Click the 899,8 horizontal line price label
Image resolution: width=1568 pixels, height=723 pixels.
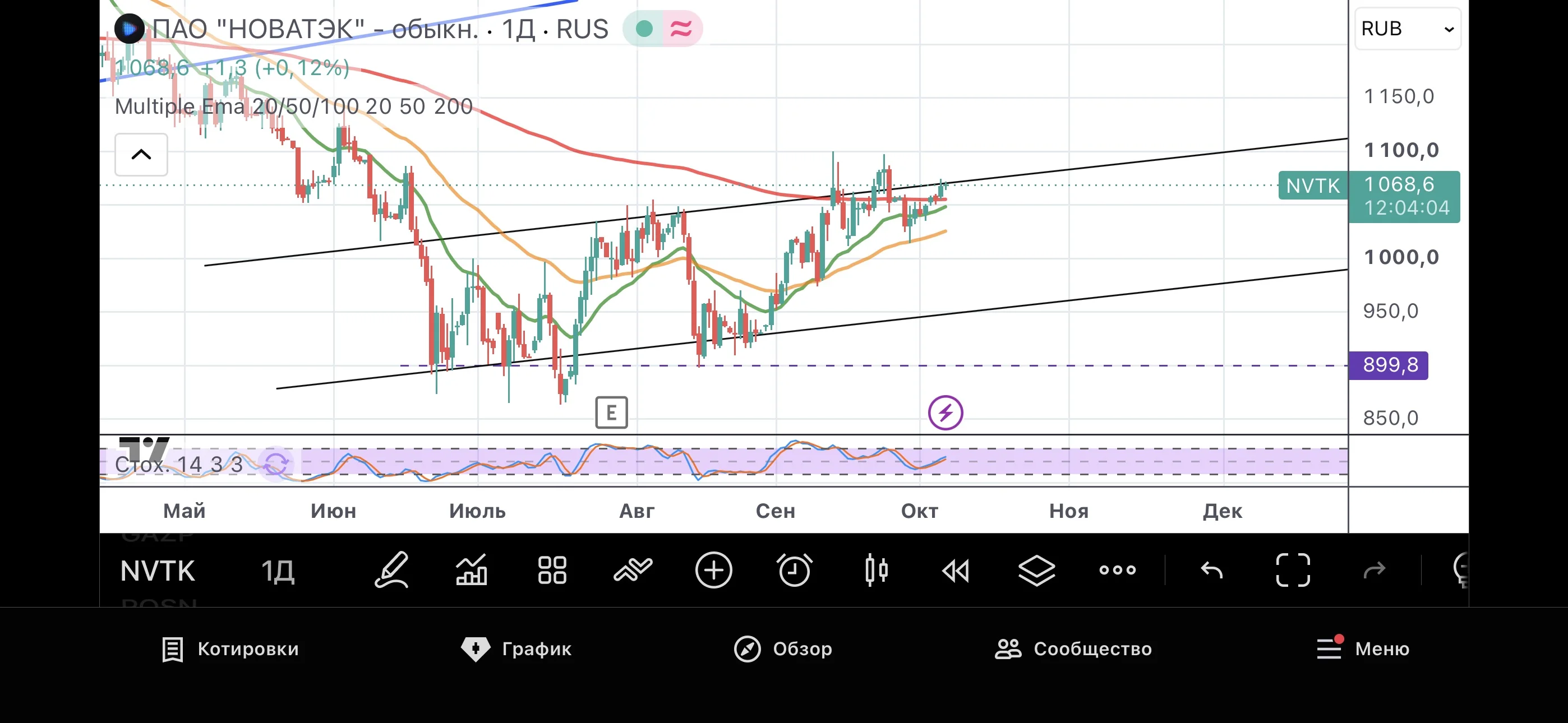point(1389,365)
